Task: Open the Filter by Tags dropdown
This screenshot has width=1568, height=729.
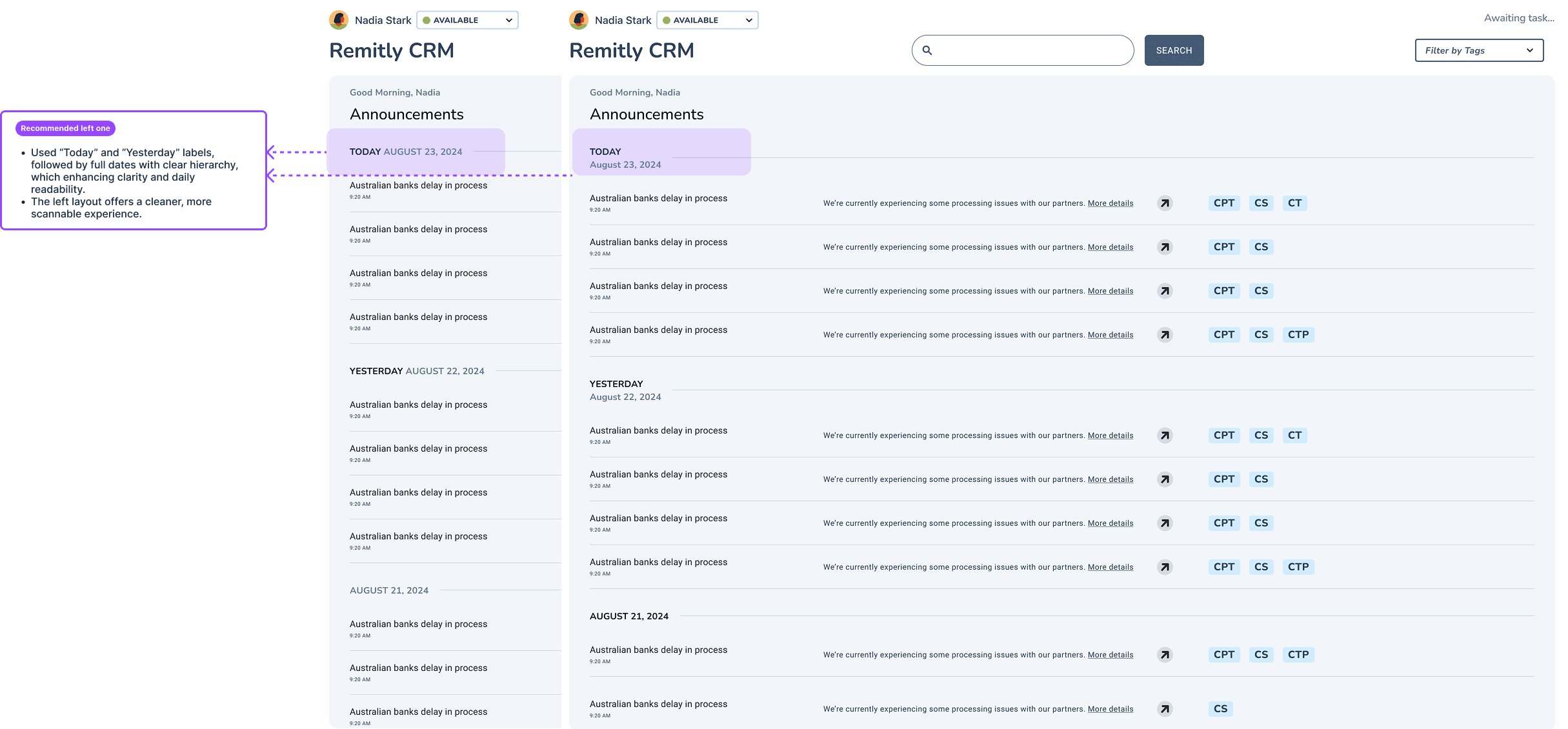Action: point(1479,50)
